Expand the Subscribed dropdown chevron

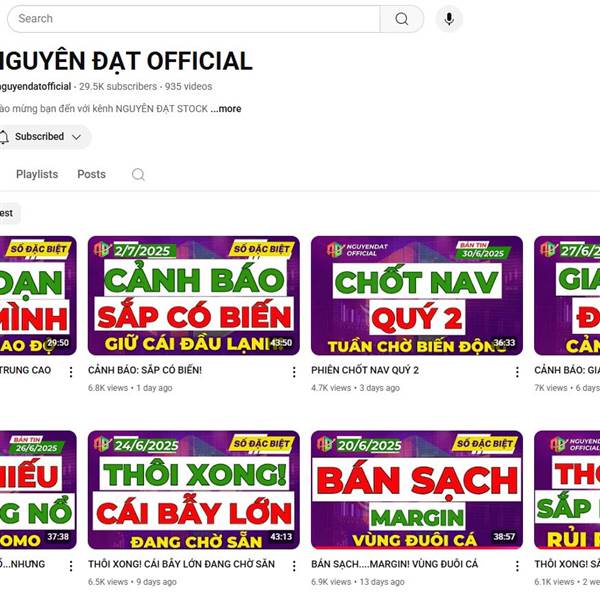click(x=77, y=137)
